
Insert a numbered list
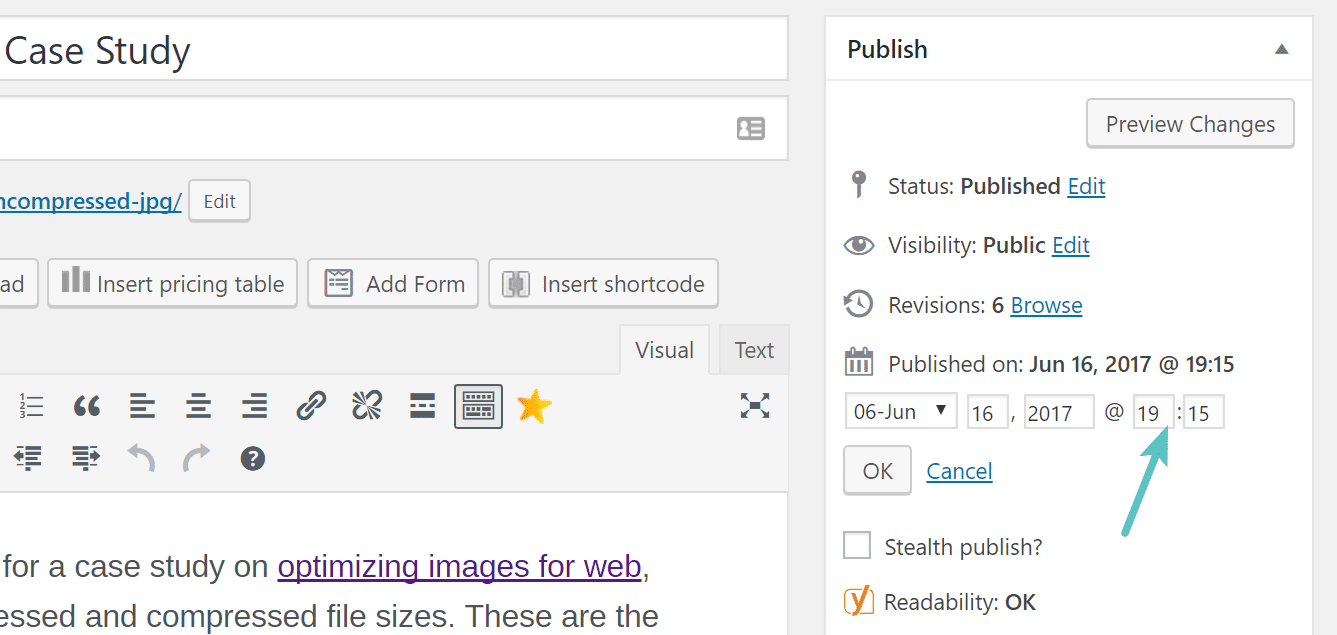pos(31,405)
